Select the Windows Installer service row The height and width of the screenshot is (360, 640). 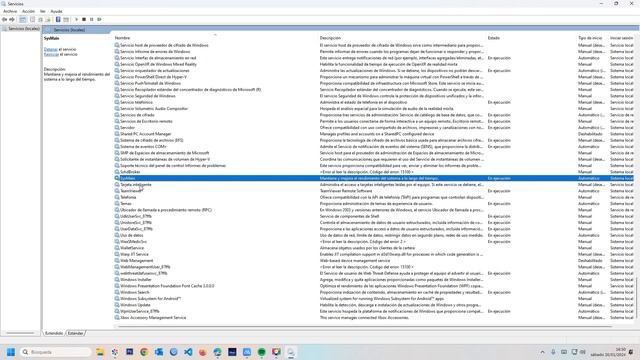(x=373, y=280)
